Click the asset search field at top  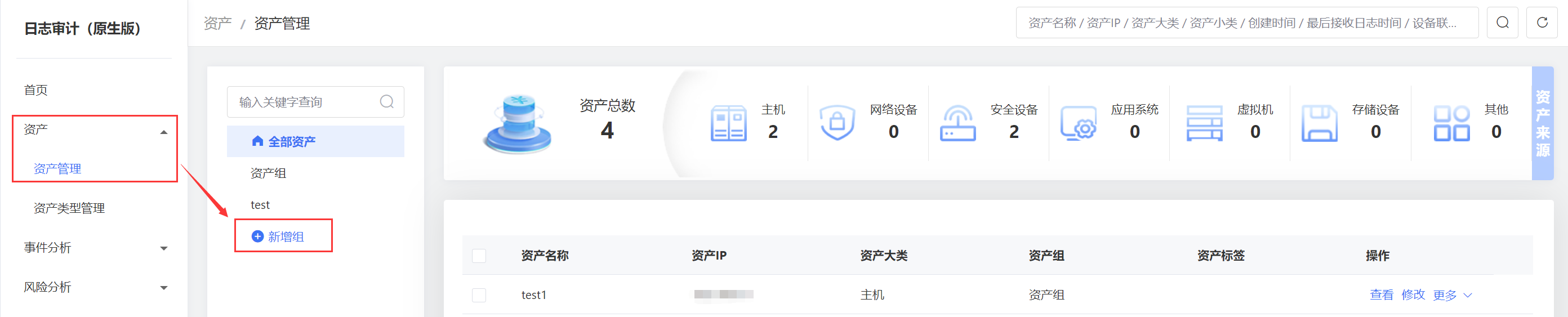[1247, 23]
